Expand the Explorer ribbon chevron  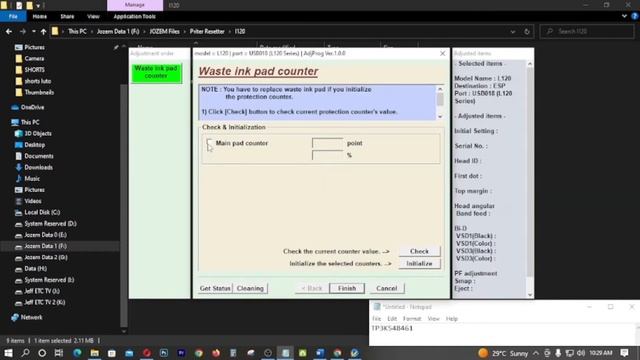tap(624, 16)
